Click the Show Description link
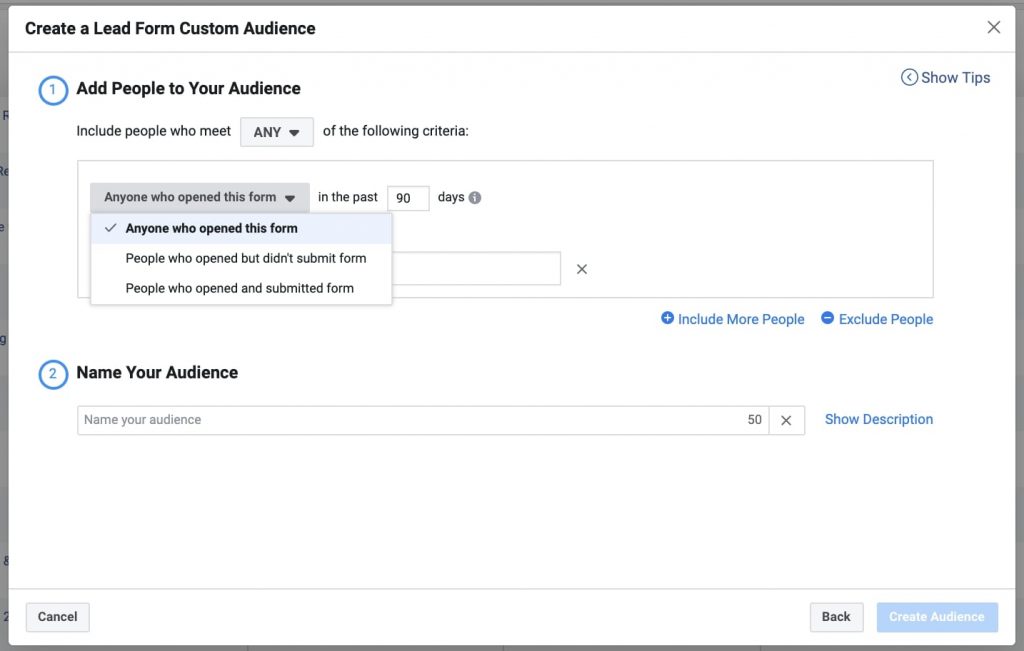The height and width of the screenshot is (651, 1024). (878, 419)
